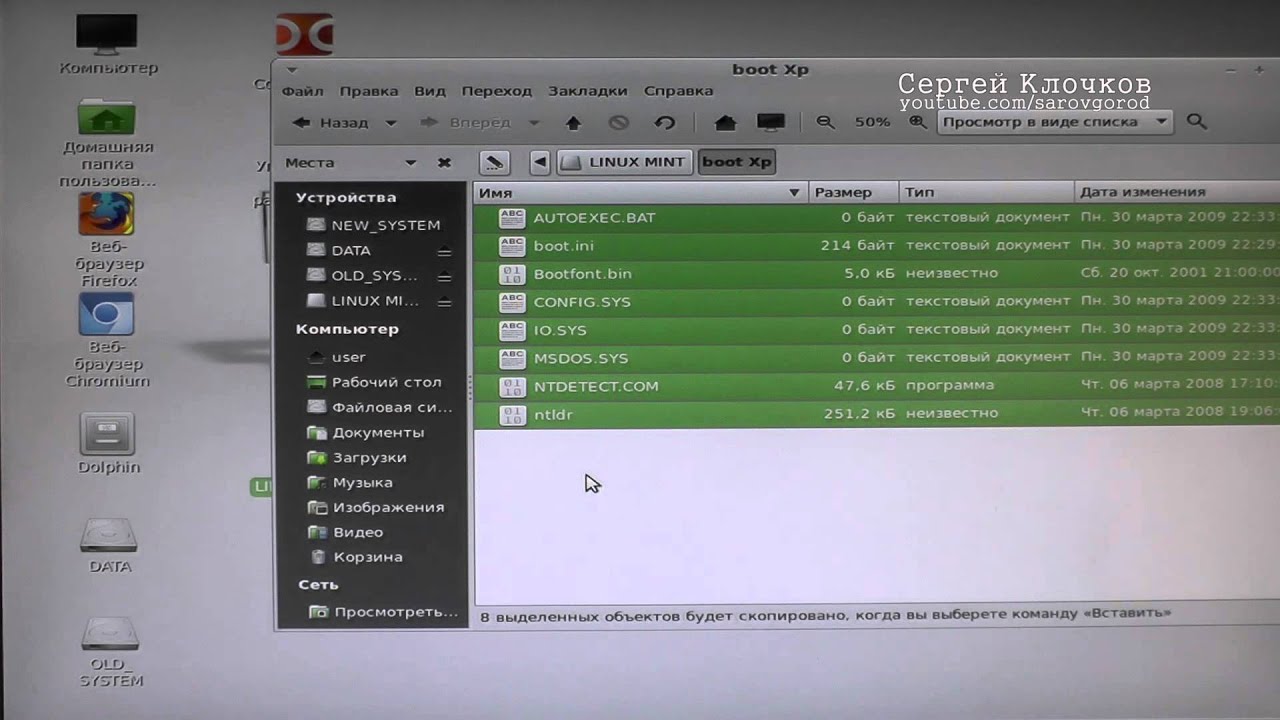1280x720 pixels.
Task: Select the Bootfont.bin file icon
Action: (x=512, y=273)
